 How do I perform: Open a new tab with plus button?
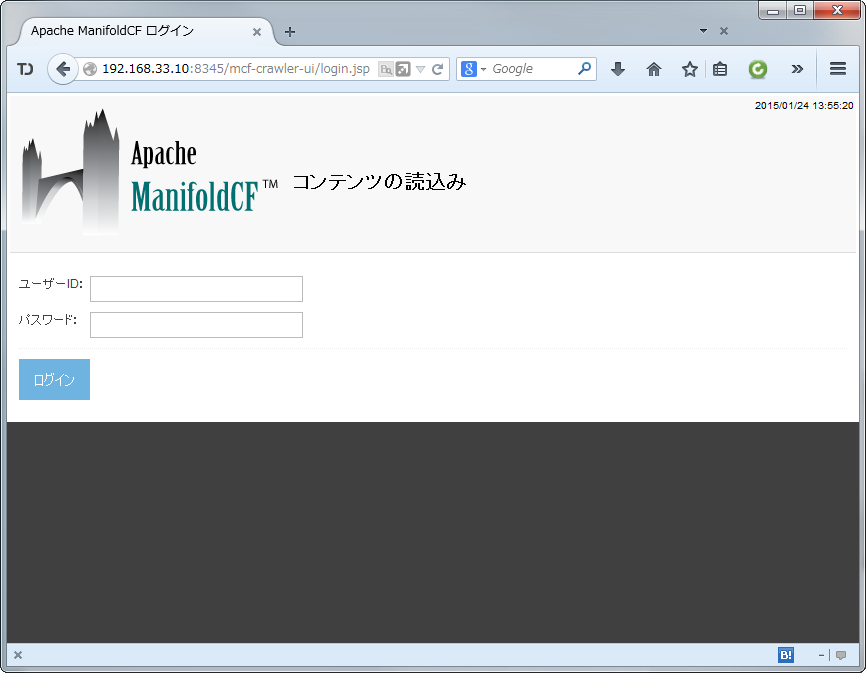tap(289, 32)
